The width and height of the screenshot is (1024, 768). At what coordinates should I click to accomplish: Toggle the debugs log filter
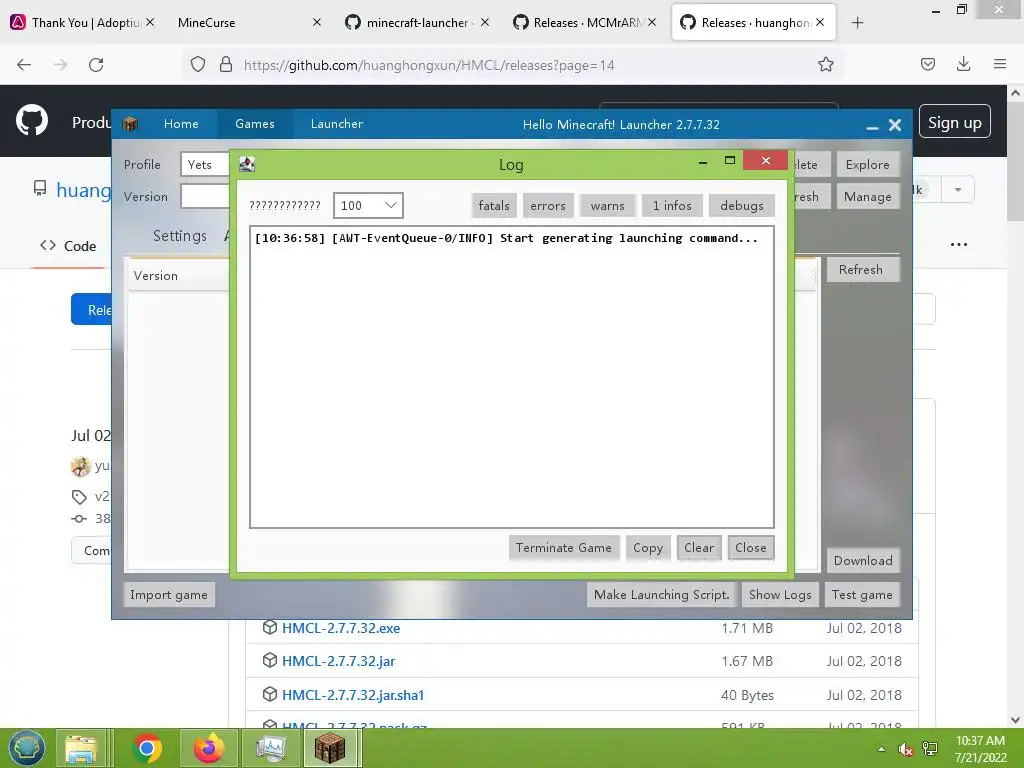click(x=742, y=206)
